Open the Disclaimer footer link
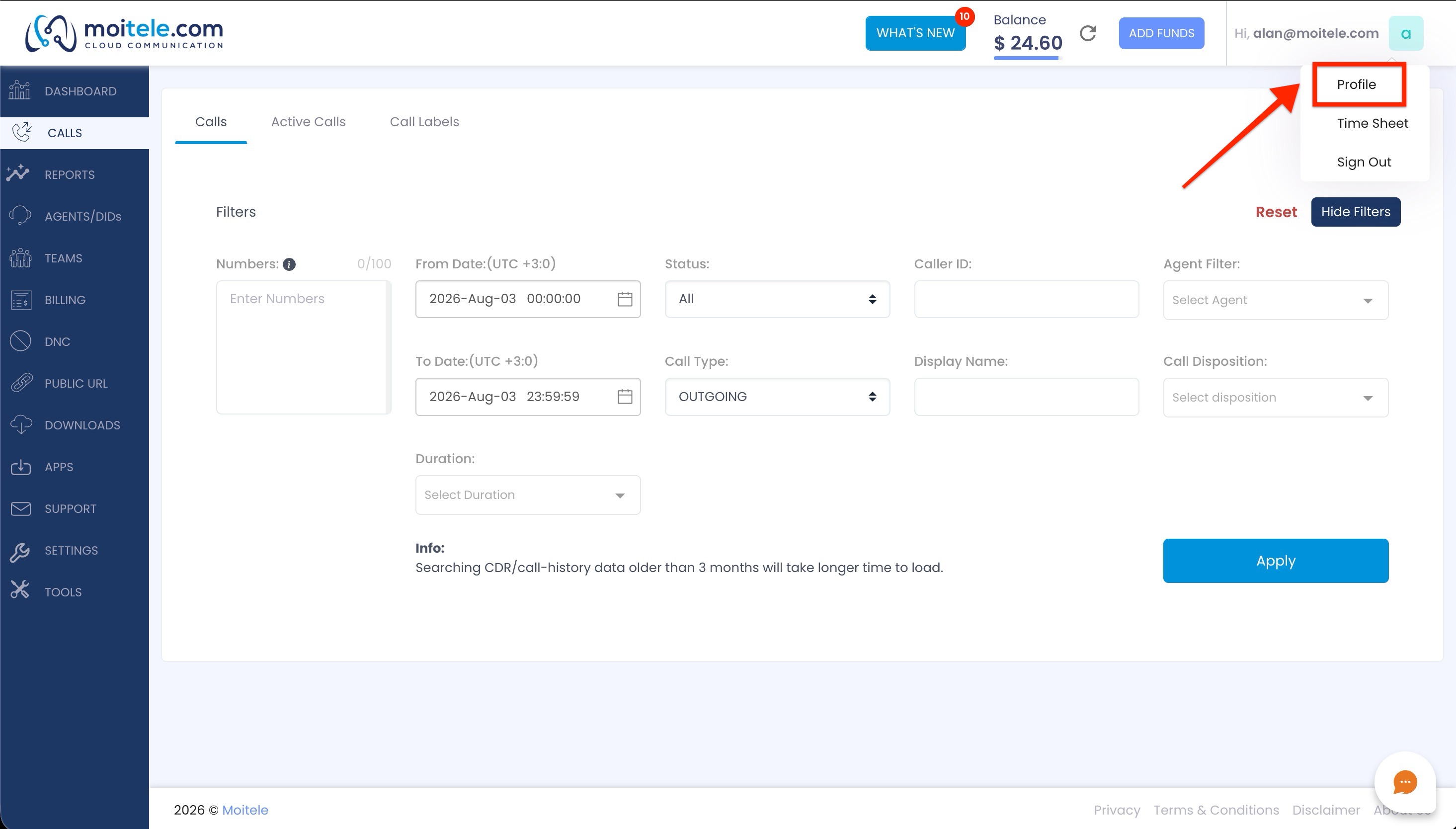The image size is (1456, 829). click(1326, 810)
